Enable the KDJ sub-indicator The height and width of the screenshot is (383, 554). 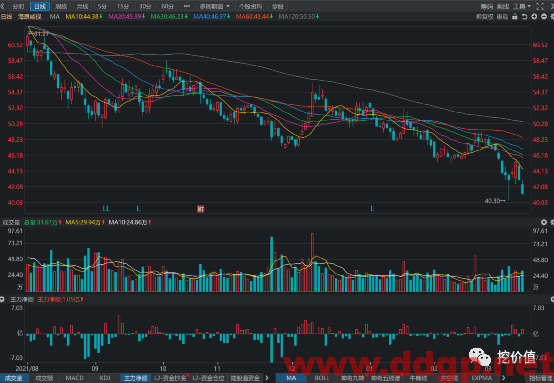tap(105, 378)
